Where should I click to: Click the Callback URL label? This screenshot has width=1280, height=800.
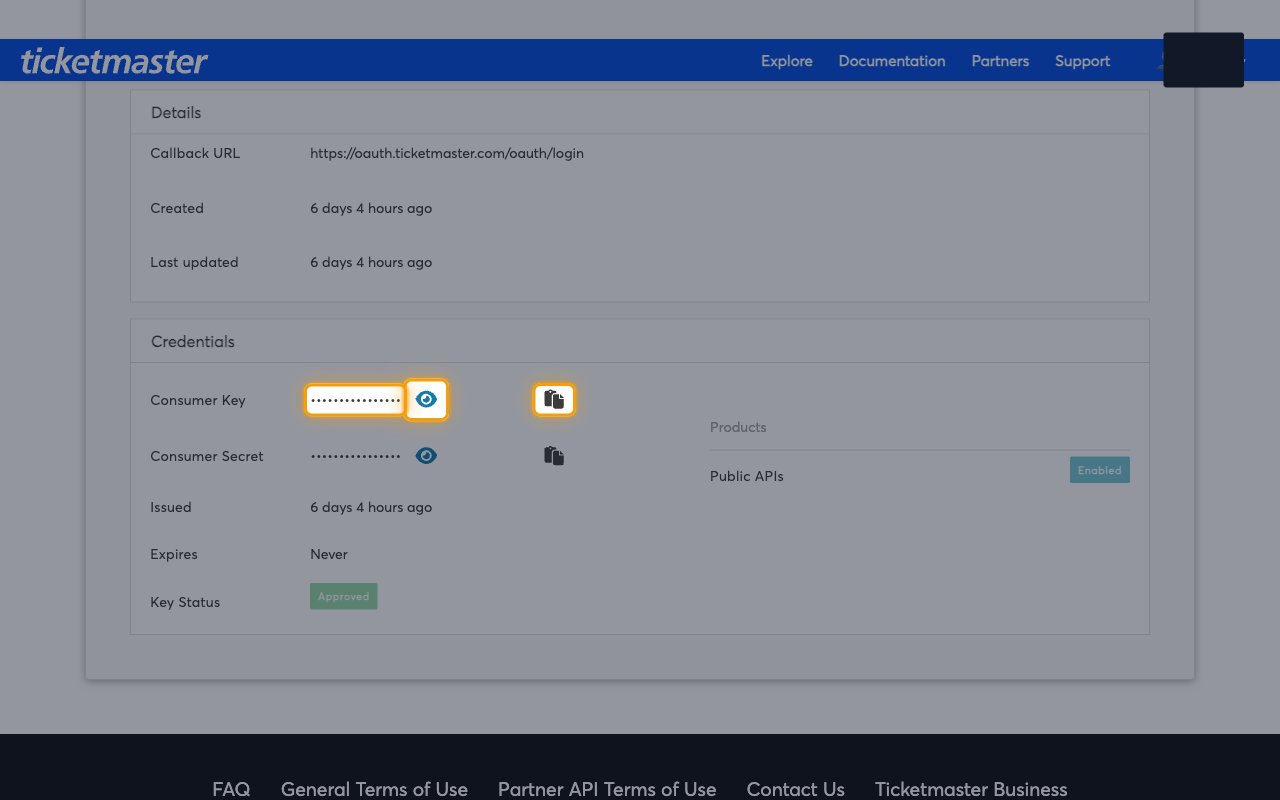pos(195,153)
